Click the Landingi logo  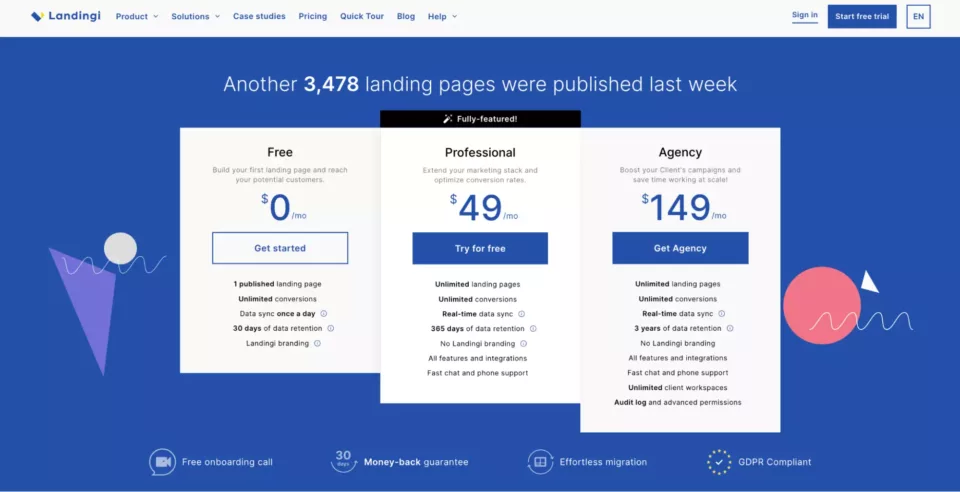pos(66,16)
